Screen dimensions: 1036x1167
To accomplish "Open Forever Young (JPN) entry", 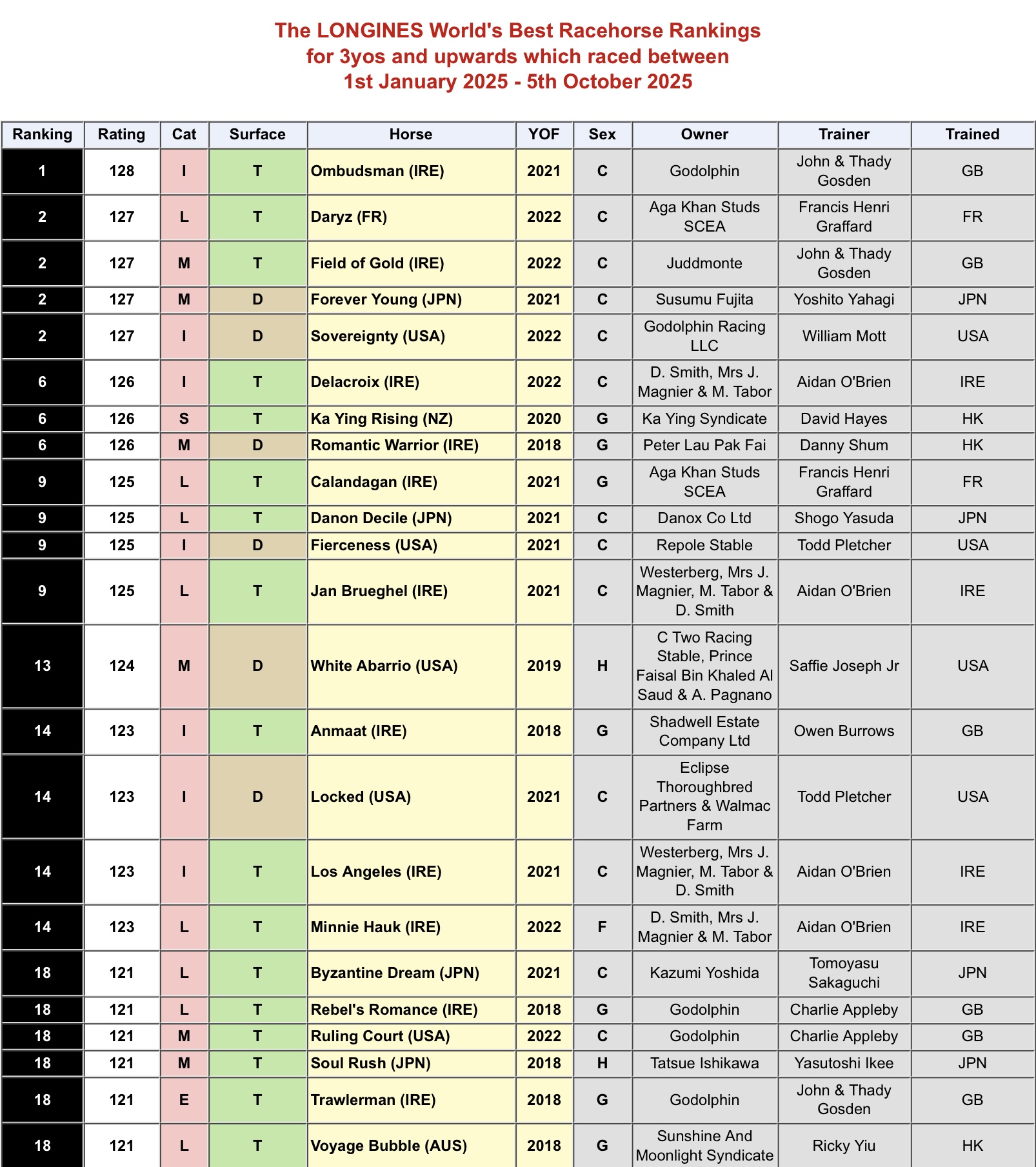I will pyautogui.click(x=386, y=299).
